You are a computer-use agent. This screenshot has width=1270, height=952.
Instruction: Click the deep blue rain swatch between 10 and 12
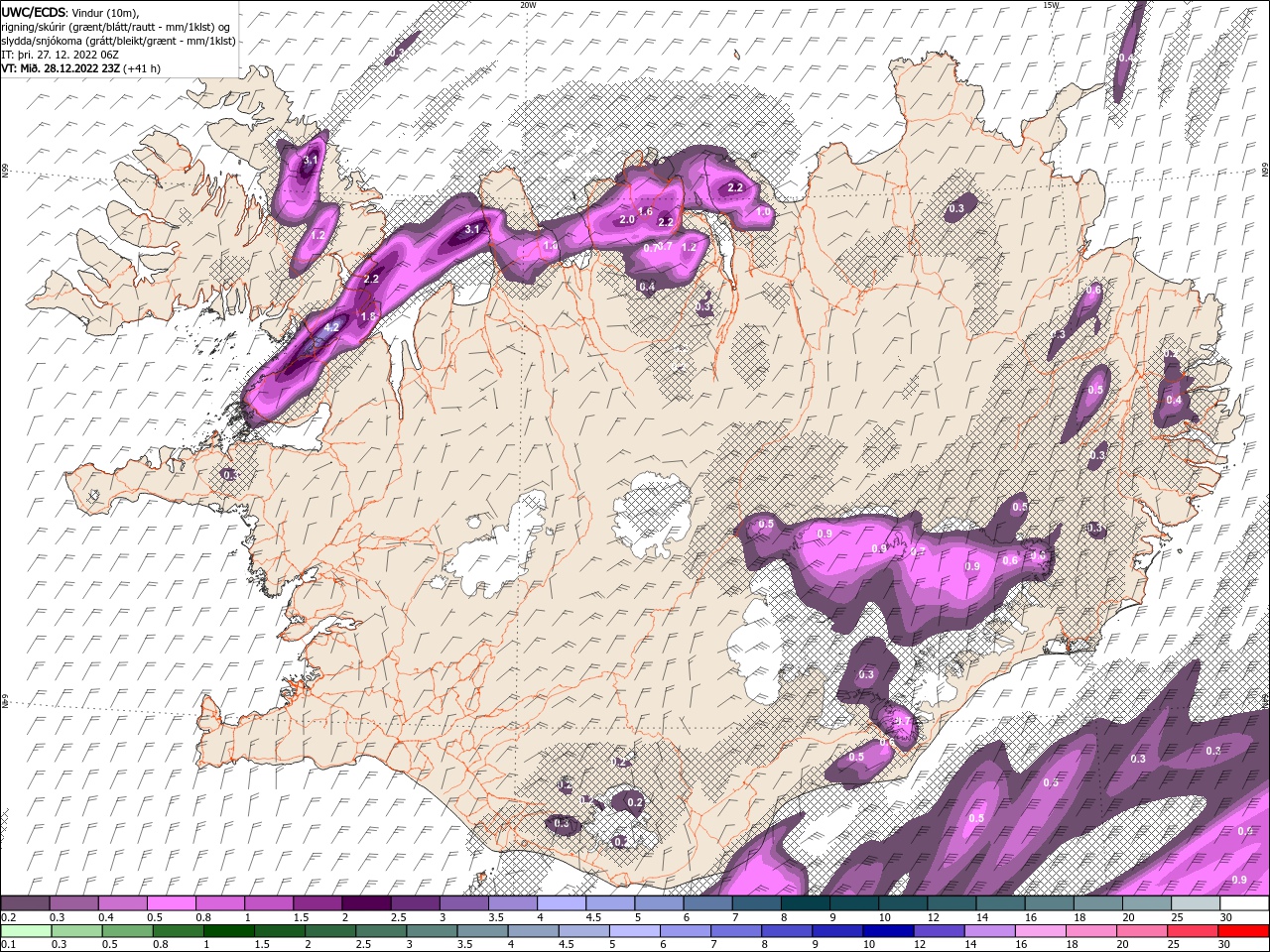click(x=889, y=931)
